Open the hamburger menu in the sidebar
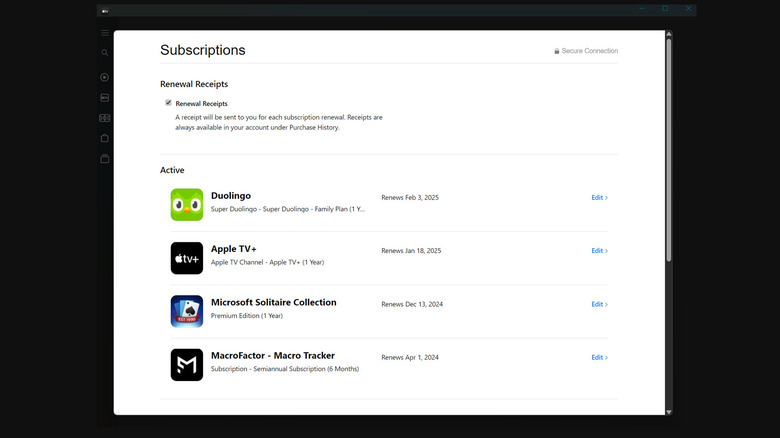The image size is (780, 438). click(x=105, y=33)
